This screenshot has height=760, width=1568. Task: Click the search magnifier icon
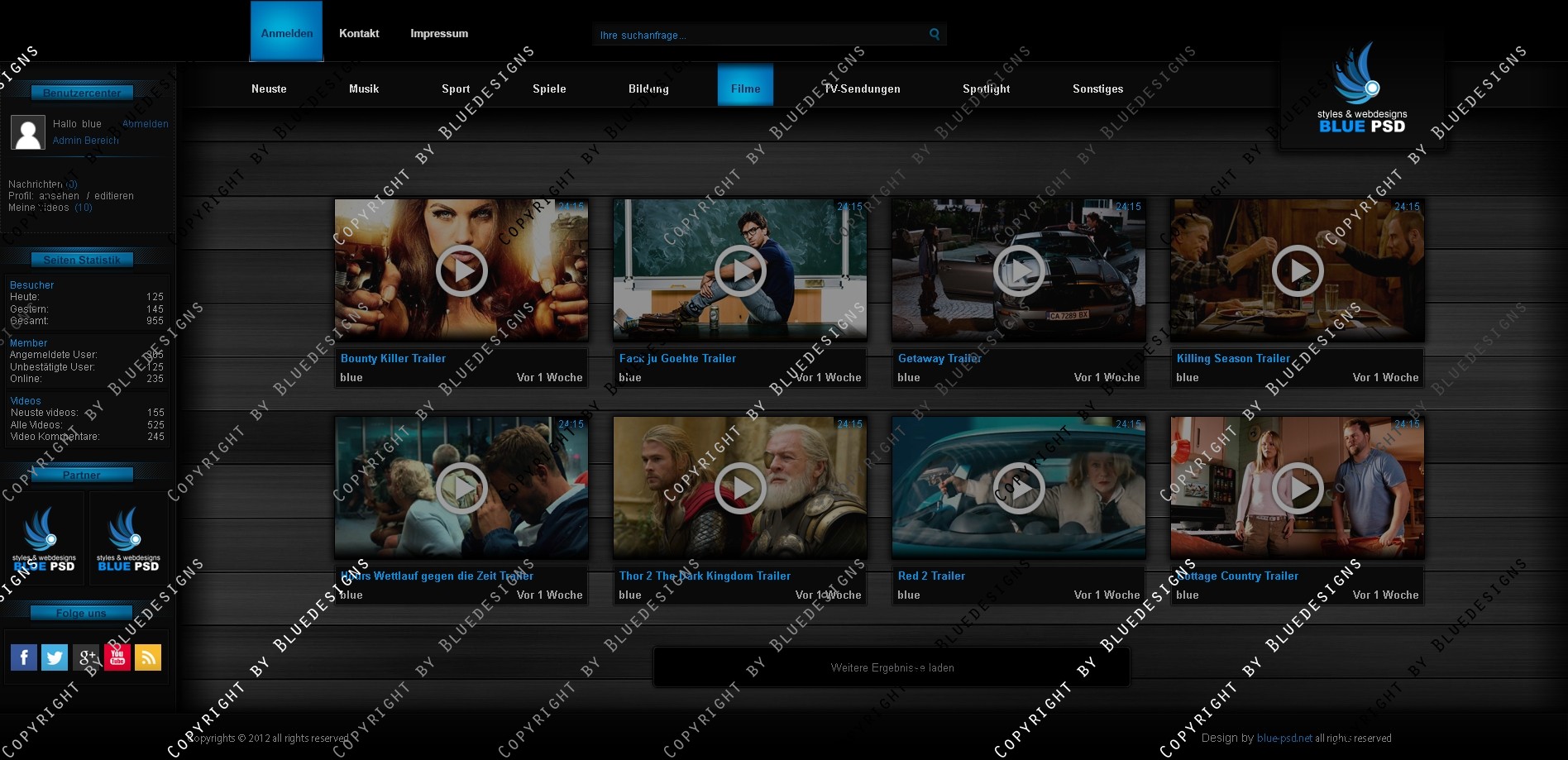click(935, 34)
